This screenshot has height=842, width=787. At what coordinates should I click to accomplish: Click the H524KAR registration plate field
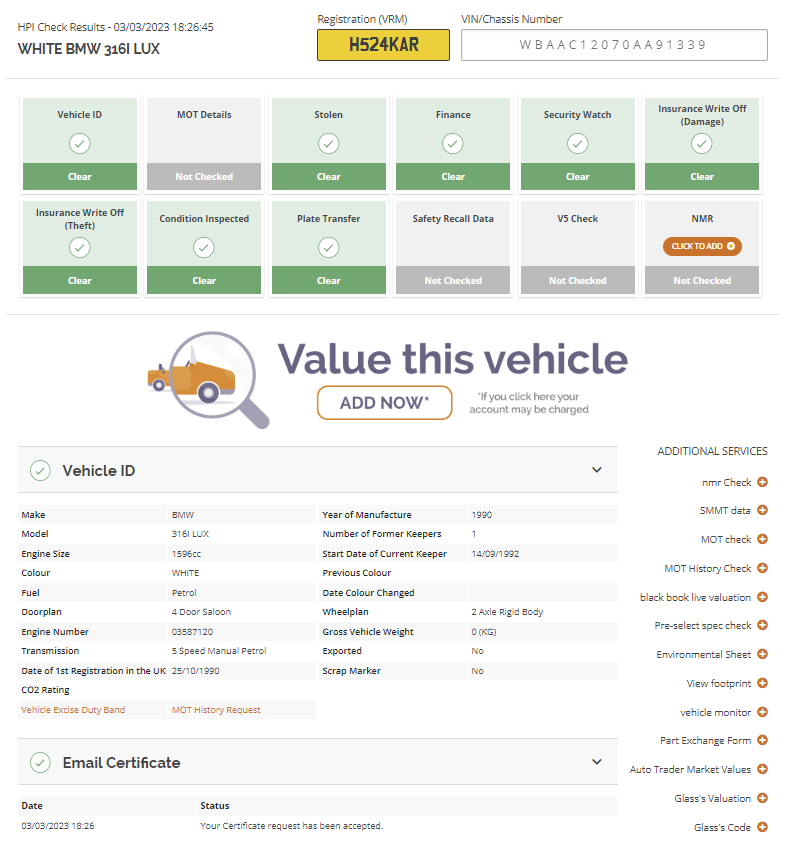tap(383, 45)
